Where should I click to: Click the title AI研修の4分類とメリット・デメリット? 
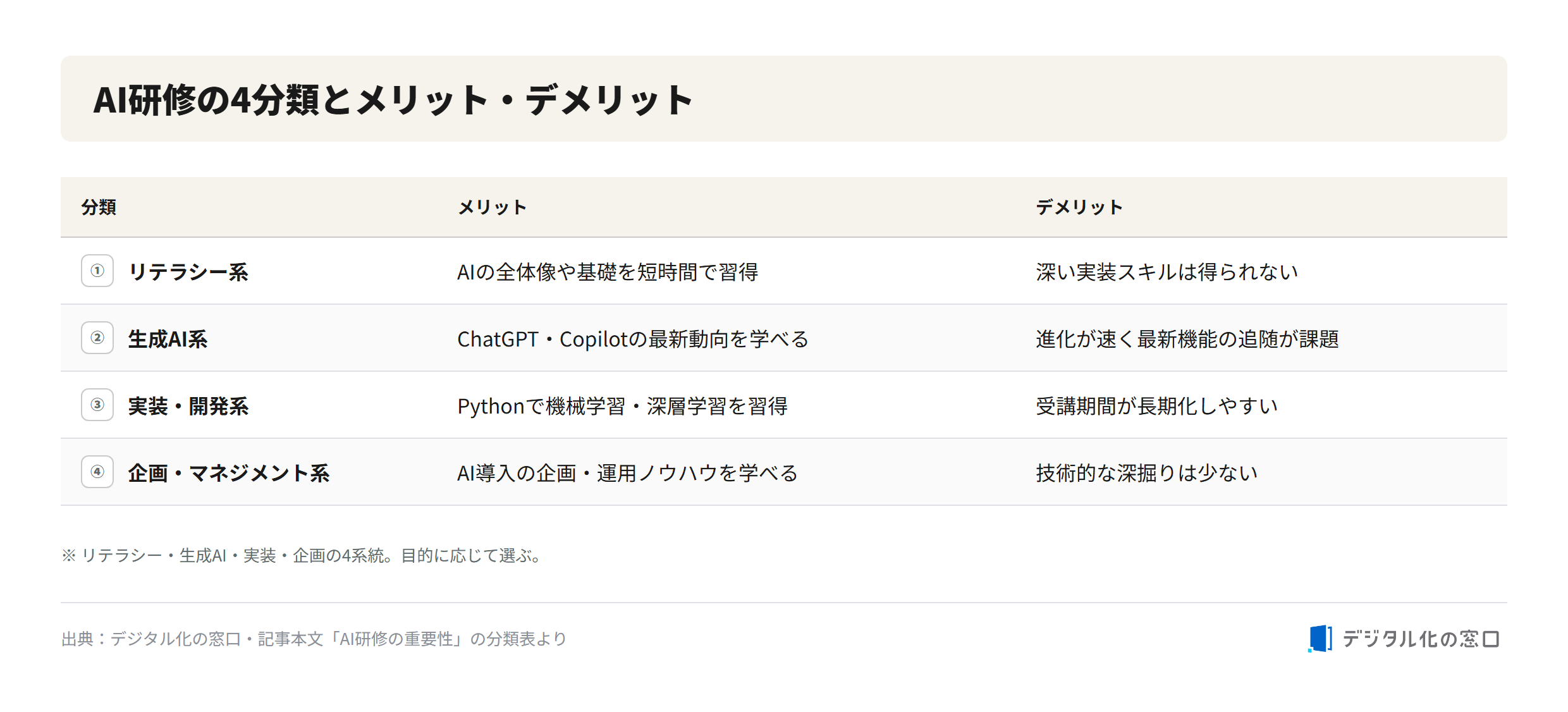[x=393, y=100]
